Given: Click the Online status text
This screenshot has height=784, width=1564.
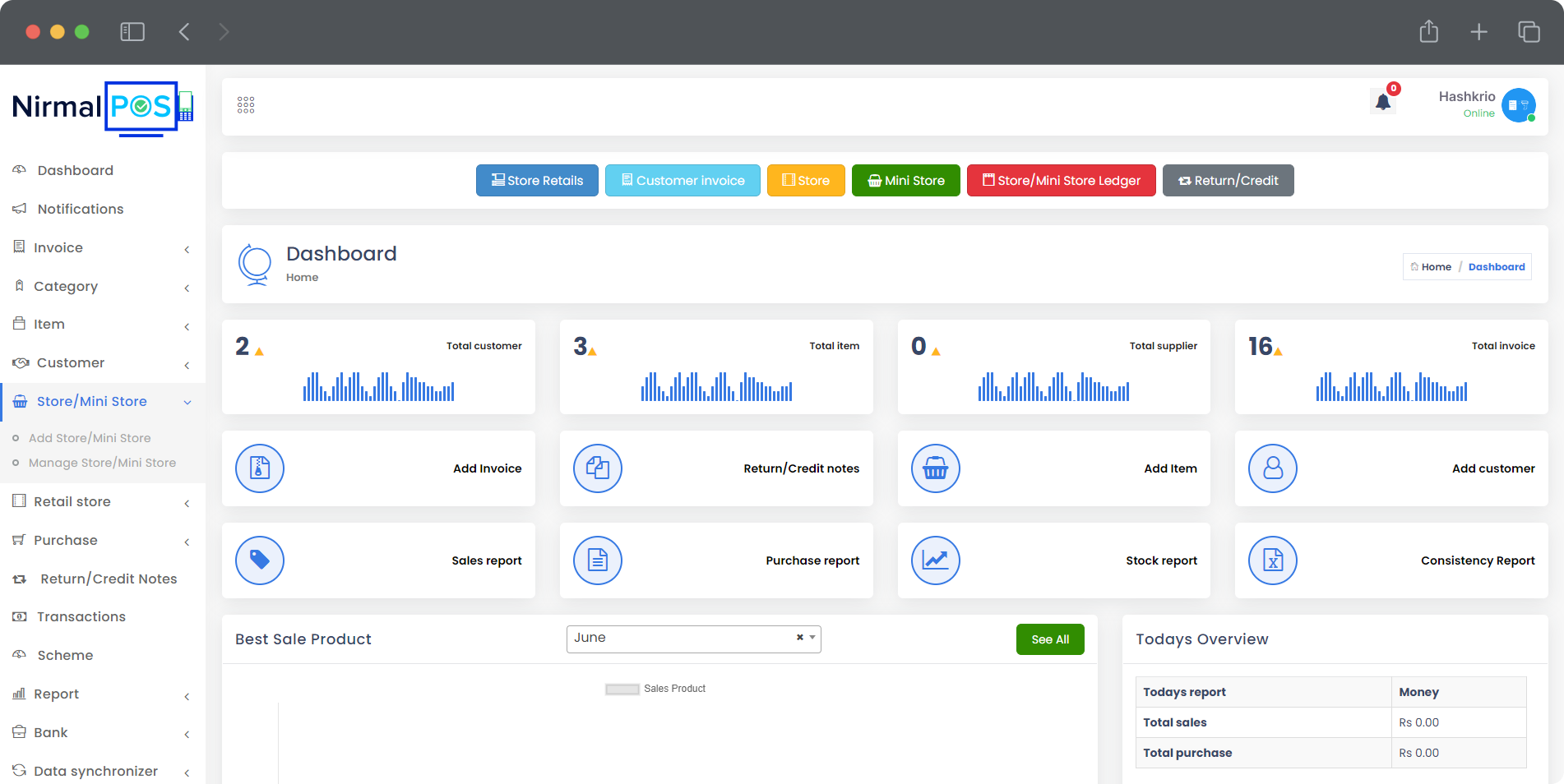Looking at the screenshot, I should pyautogui.click(x=1478, y=113).
